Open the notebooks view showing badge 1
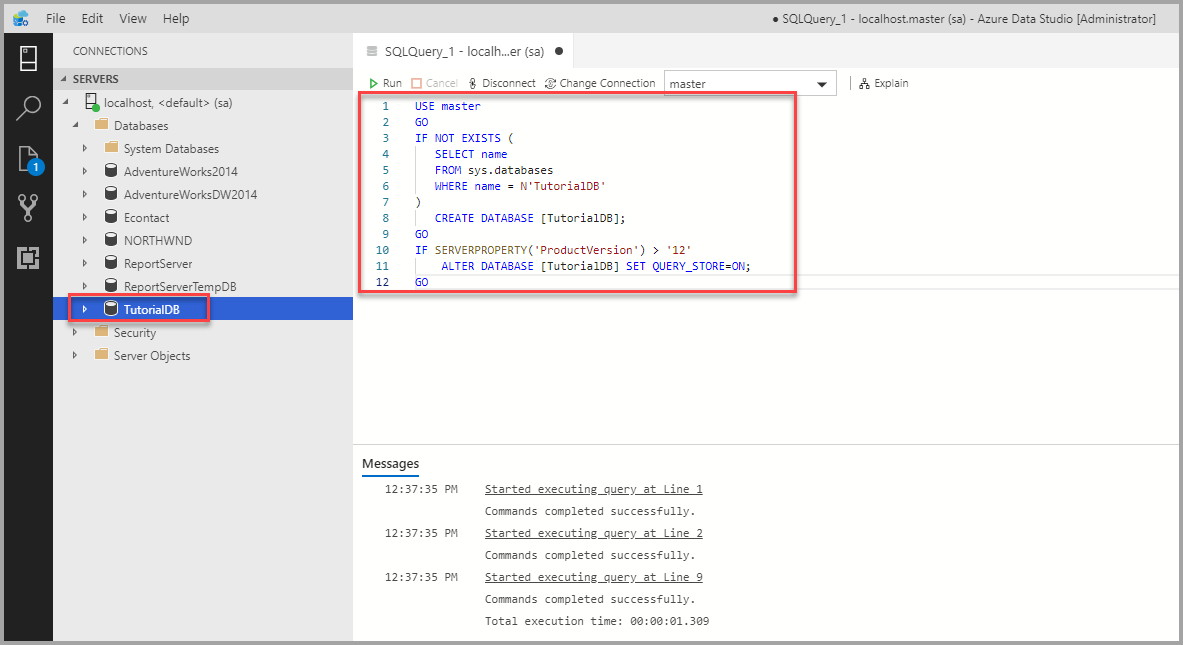The image size is (1183, 645). 27,155
